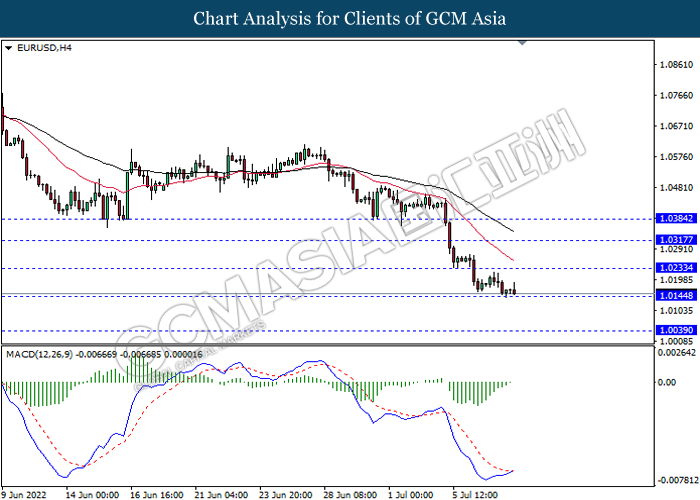Image resolution: width=700 pixels, height=500 pixels.
Task: Click the 1.00085 price axis value
Action: point(676,342)
